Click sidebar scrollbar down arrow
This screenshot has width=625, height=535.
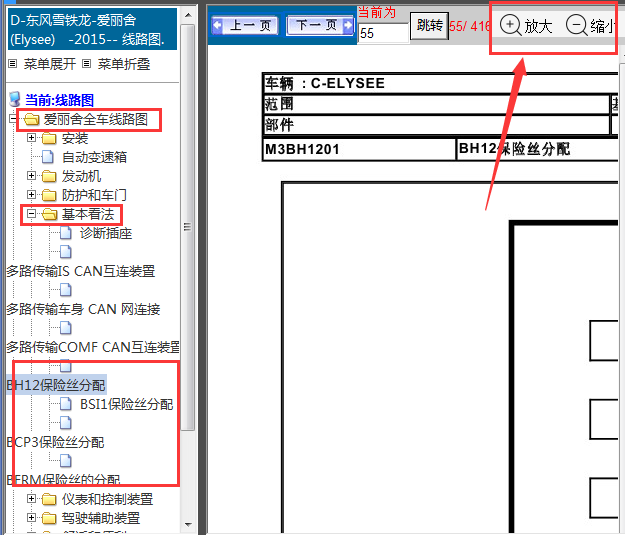tap(188, 525)
